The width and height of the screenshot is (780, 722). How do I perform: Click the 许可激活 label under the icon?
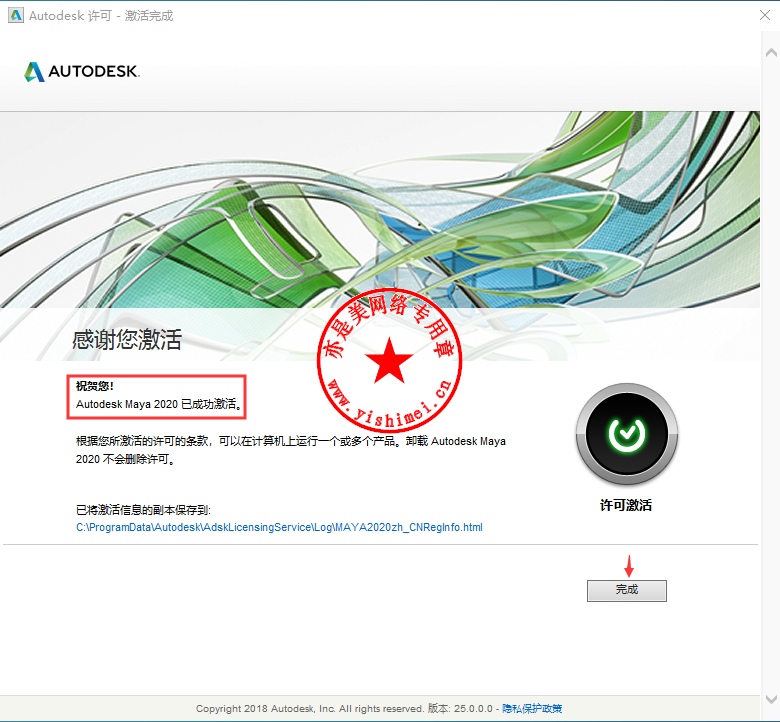(626, 505)
